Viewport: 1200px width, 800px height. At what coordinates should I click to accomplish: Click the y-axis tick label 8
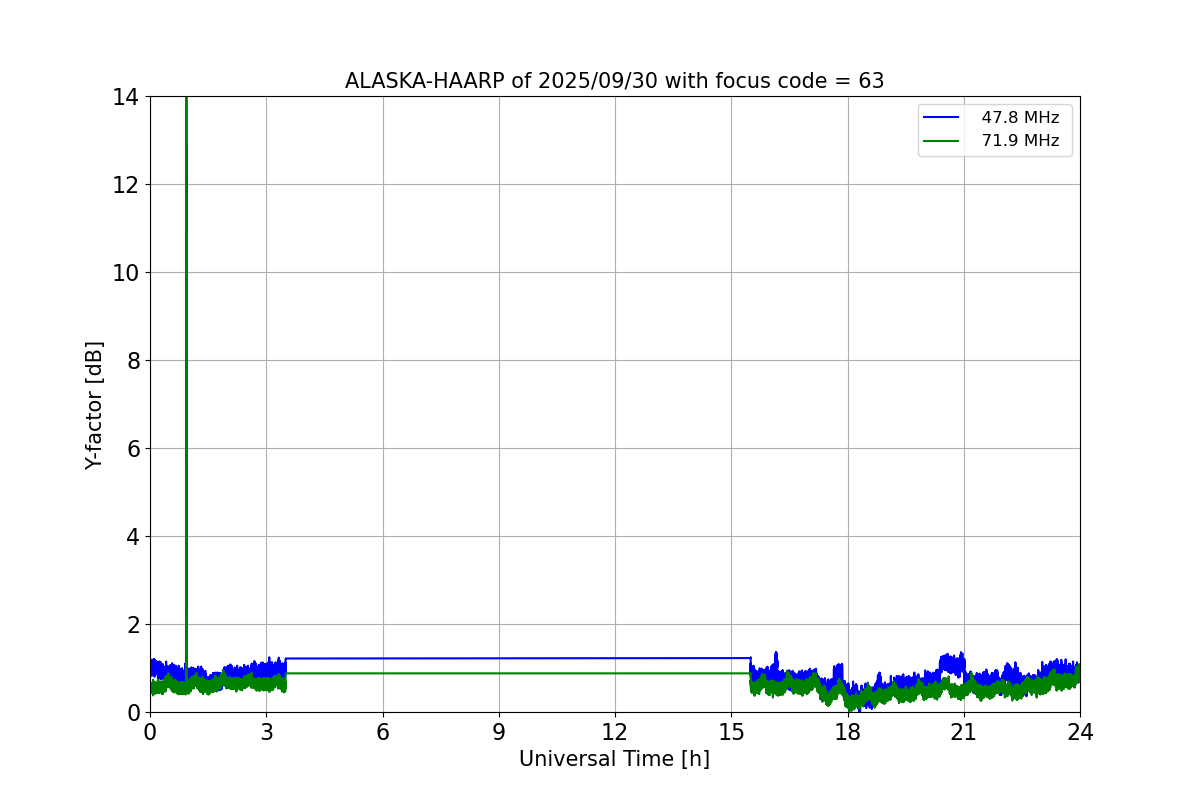[133, 361]
